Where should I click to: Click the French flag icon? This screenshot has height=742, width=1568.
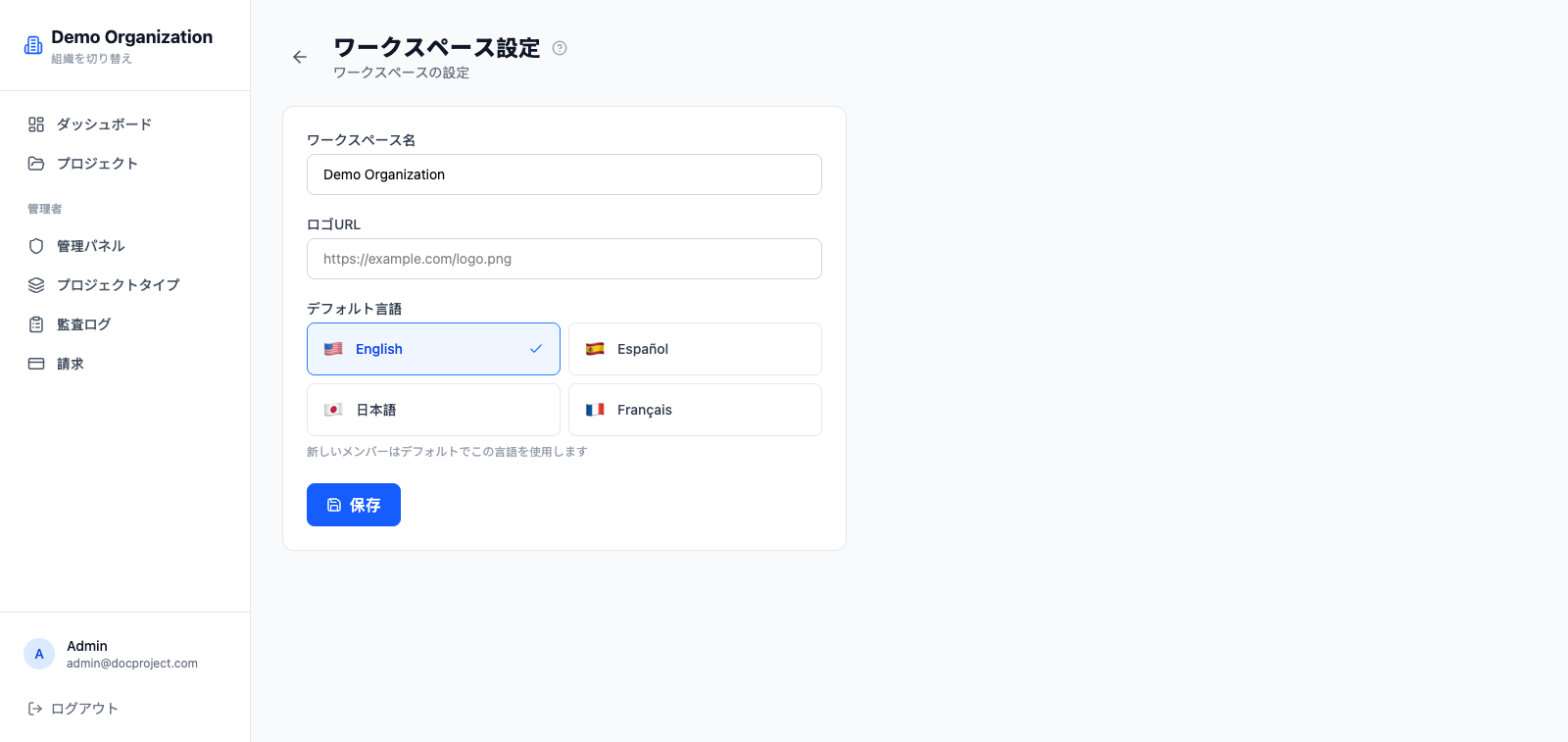[x=595, y=410]
